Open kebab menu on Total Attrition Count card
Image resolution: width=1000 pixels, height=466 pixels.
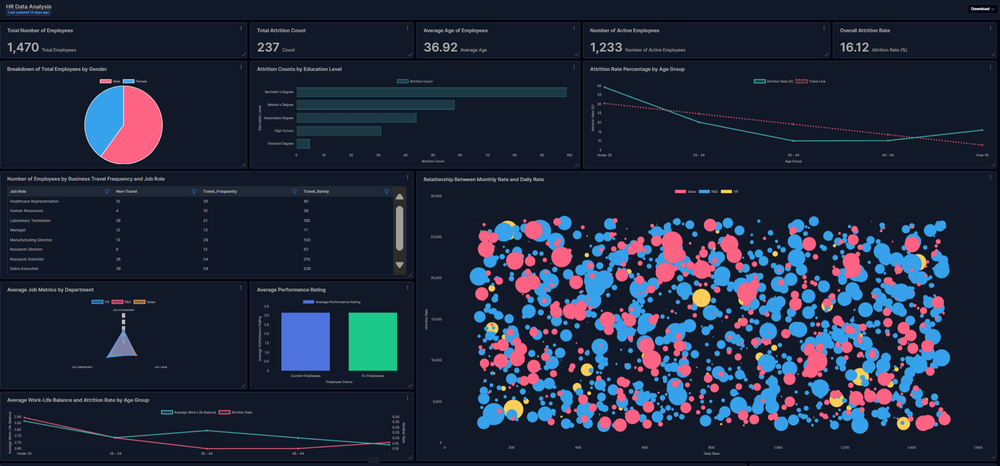[x=407, y=29]
